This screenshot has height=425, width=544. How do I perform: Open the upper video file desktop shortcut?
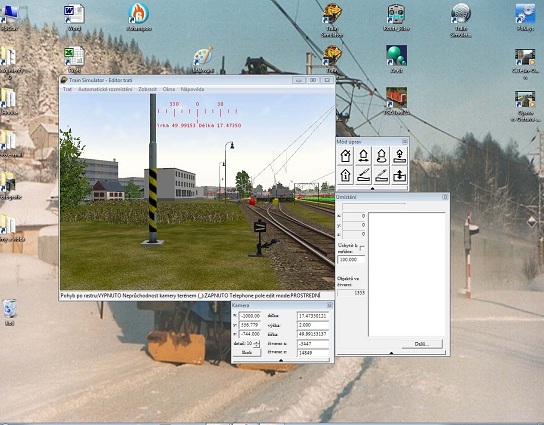pyautogui.click(x=525, y=64)
